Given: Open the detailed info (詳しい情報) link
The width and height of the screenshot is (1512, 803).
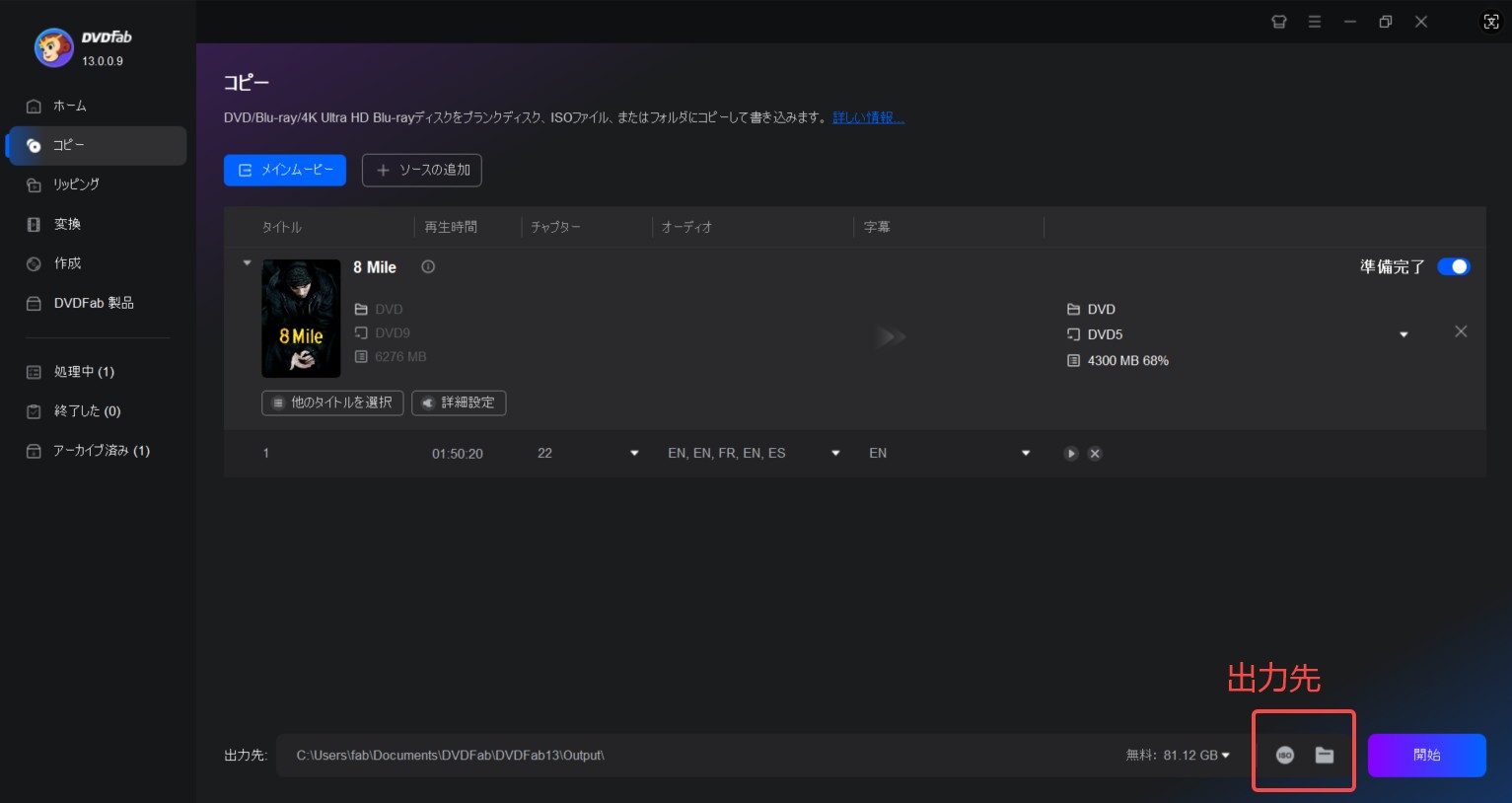Looking at the screenshot, I should tap(868, 117).
